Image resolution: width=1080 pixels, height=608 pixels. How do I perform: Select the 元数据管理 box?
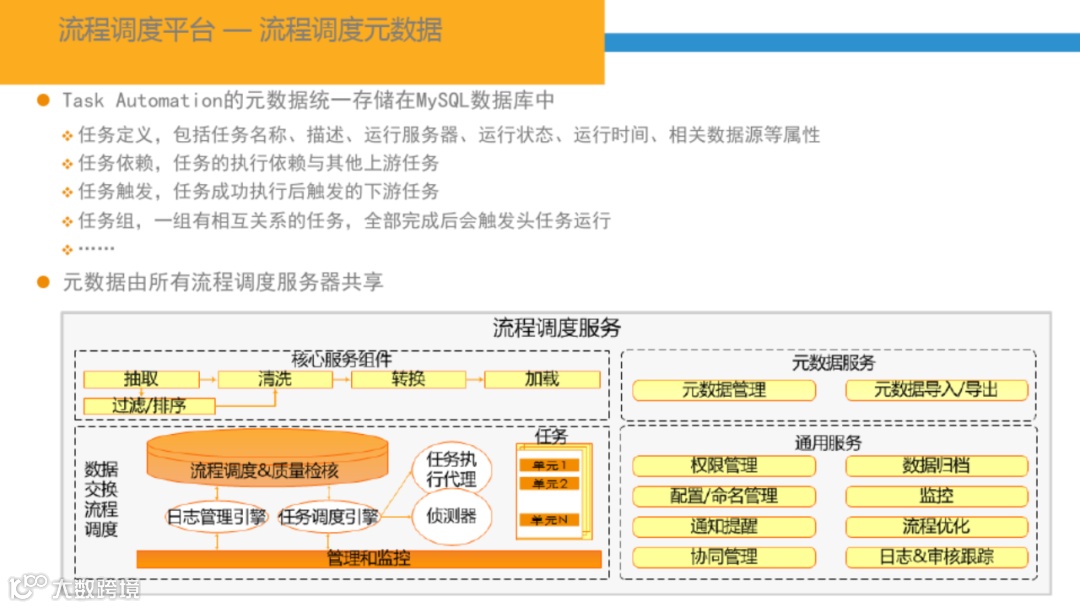pos(724,390)
